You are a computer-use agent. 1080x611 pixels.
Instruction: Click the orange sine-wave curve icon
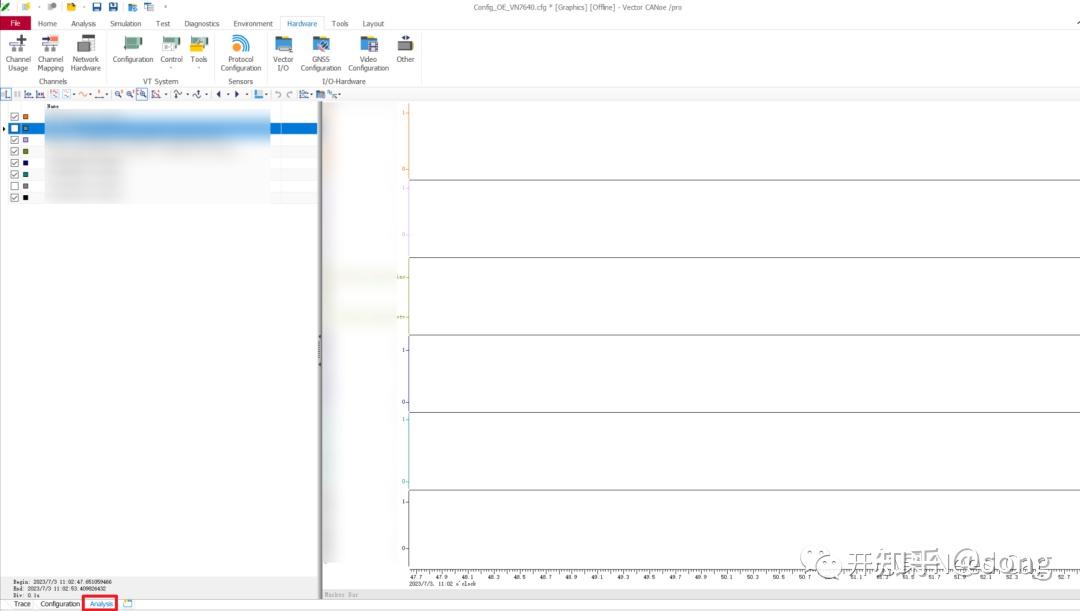83,94
